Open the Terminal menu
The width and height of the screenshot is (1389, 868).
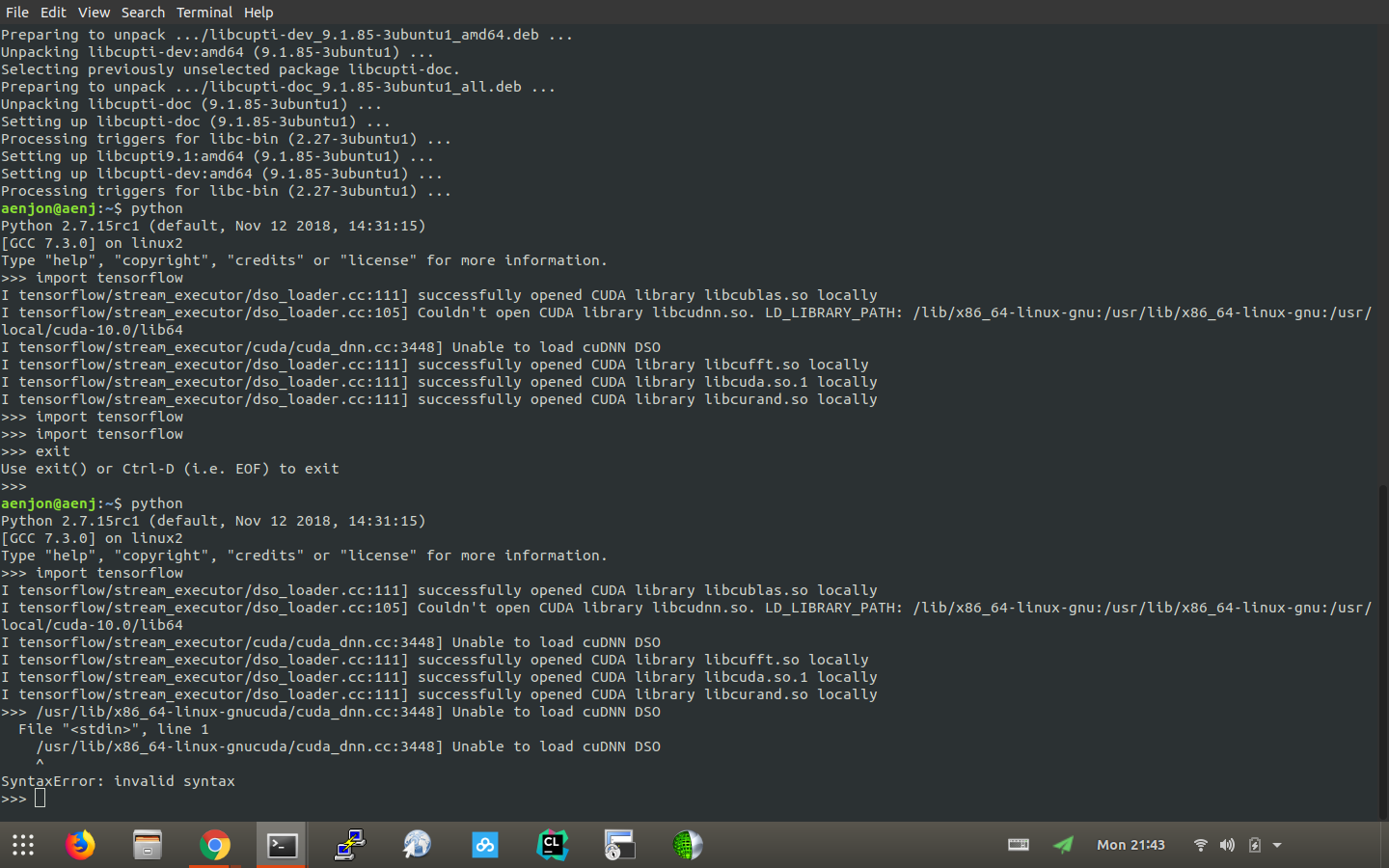click(204, 13)
